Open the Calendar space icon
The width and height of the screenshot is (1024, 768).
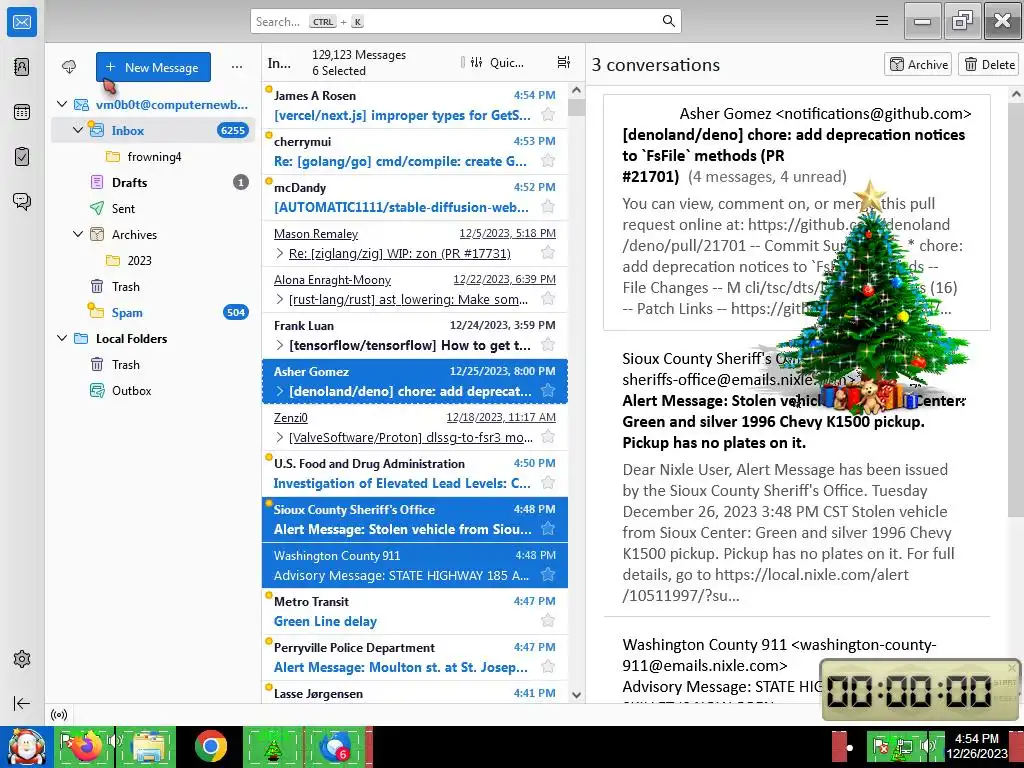point(22,112)
